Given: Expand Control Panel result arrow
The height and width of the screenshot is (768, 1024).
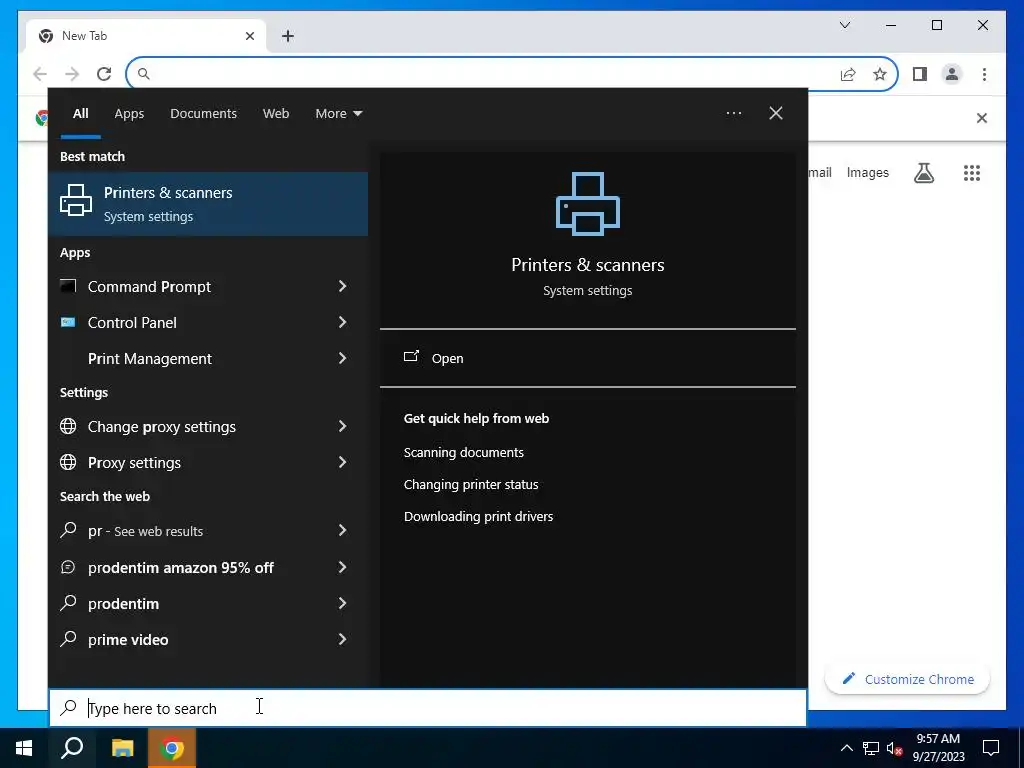Looking at the screenshot, I should click(342, 322).
